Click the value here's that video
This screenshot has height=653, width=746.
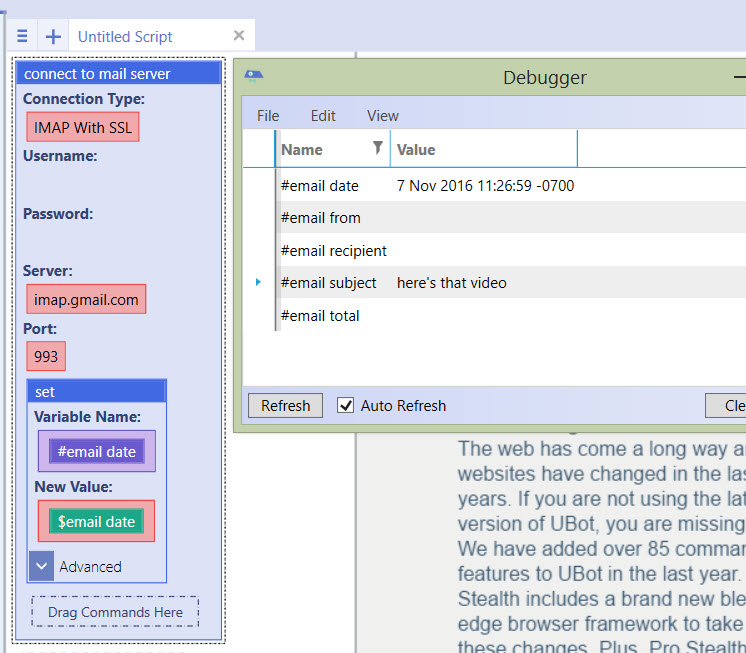pos(452,283)
